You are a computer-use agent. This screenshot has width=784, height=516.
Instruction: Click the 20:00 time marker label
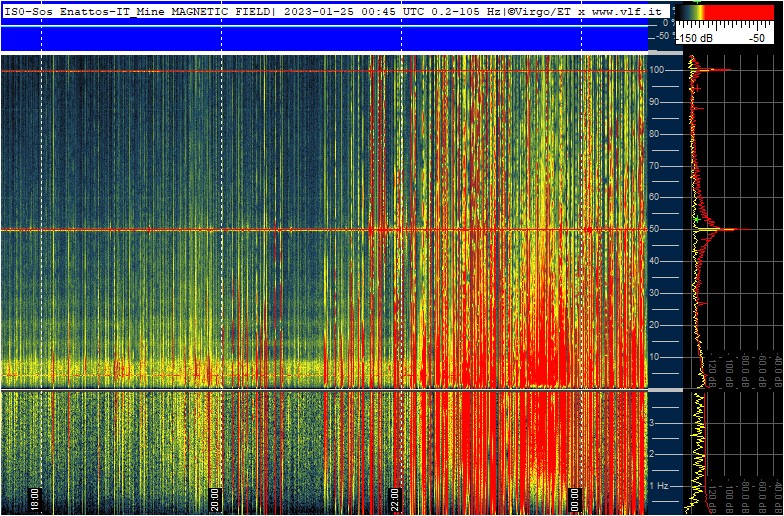click(214, 495)
